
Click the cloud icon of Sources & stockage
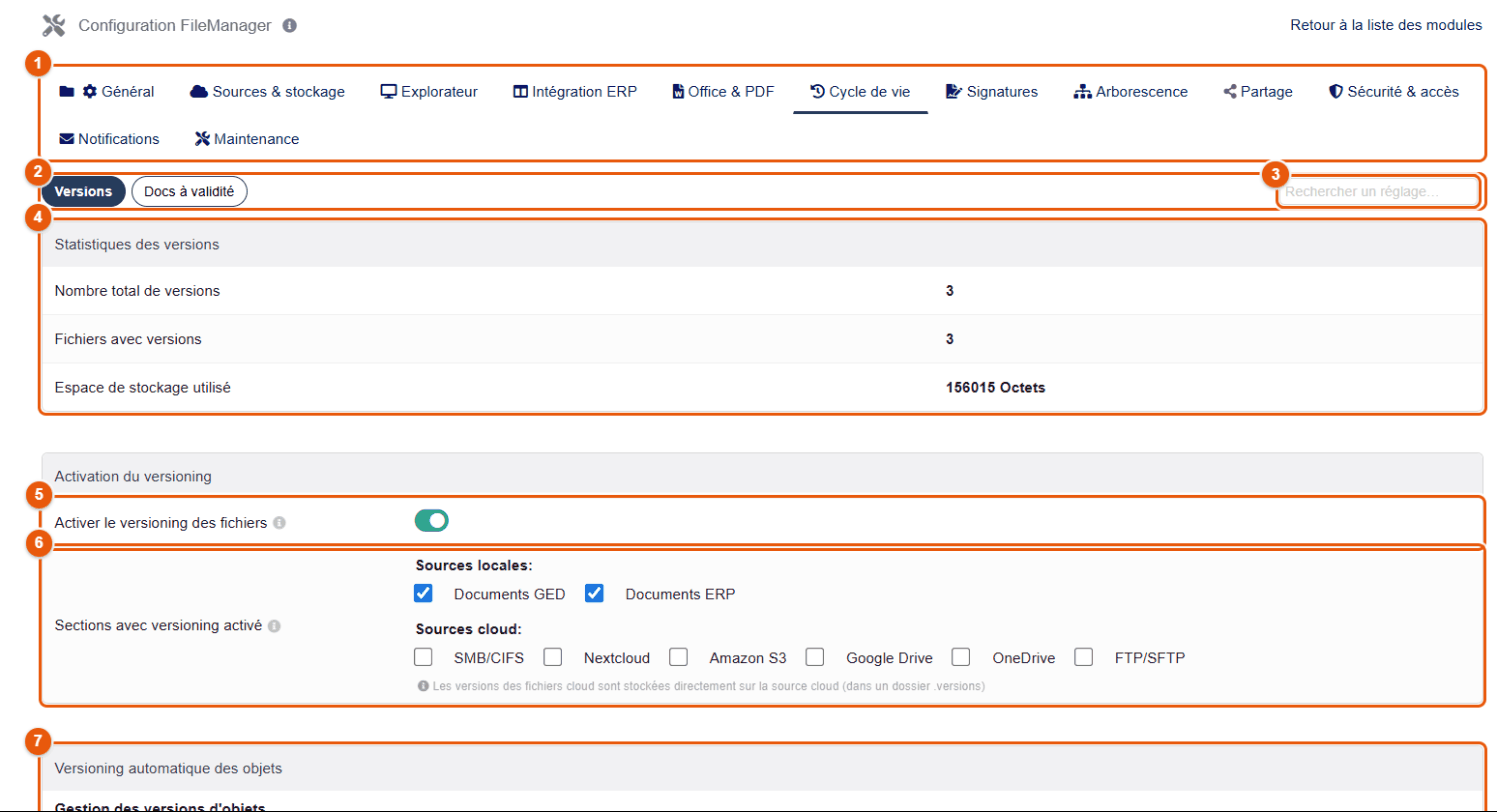[x=198, y=92]
